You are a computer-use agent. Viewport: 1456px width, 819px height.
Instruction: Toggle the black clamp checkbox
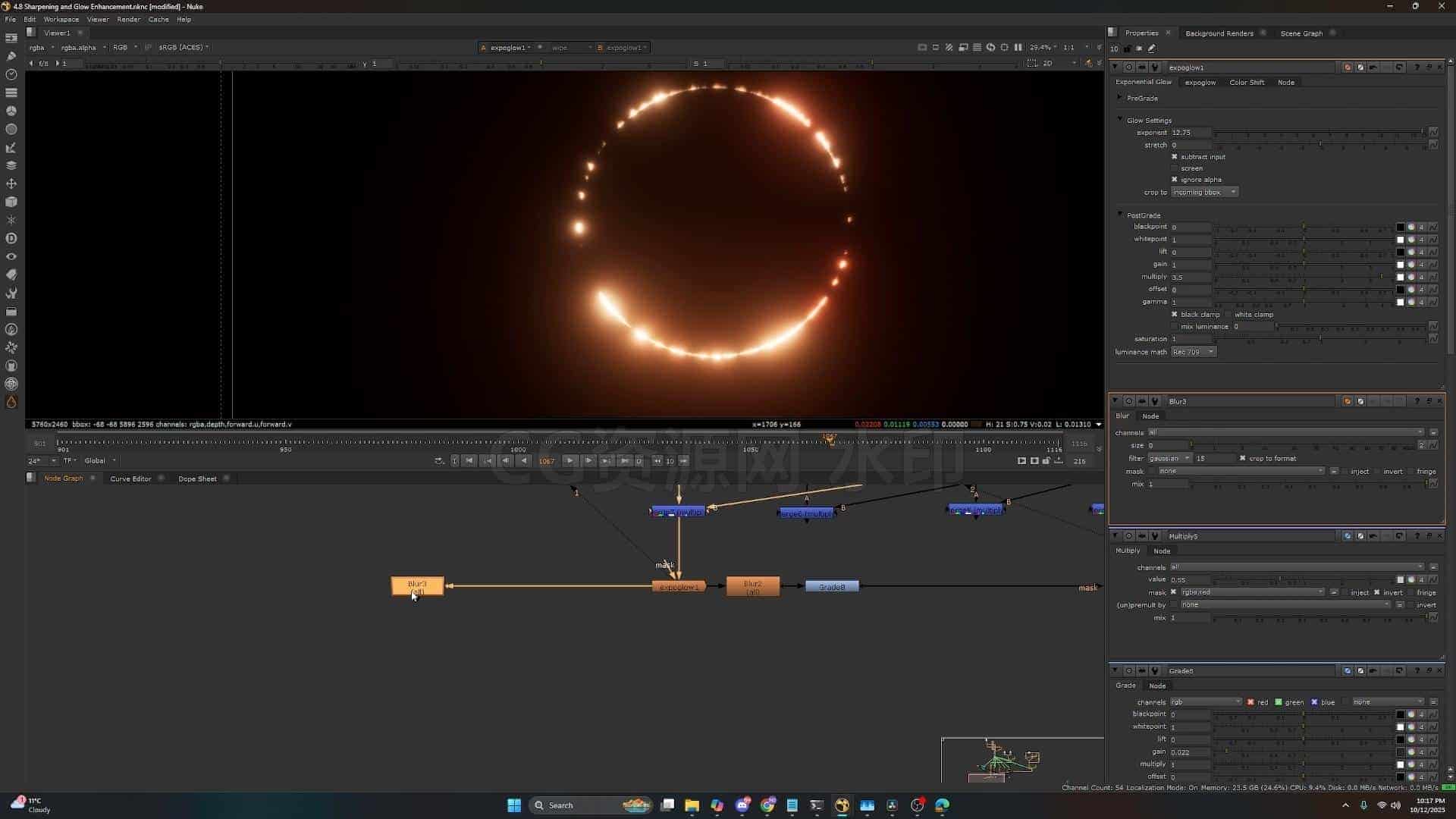1175,314
